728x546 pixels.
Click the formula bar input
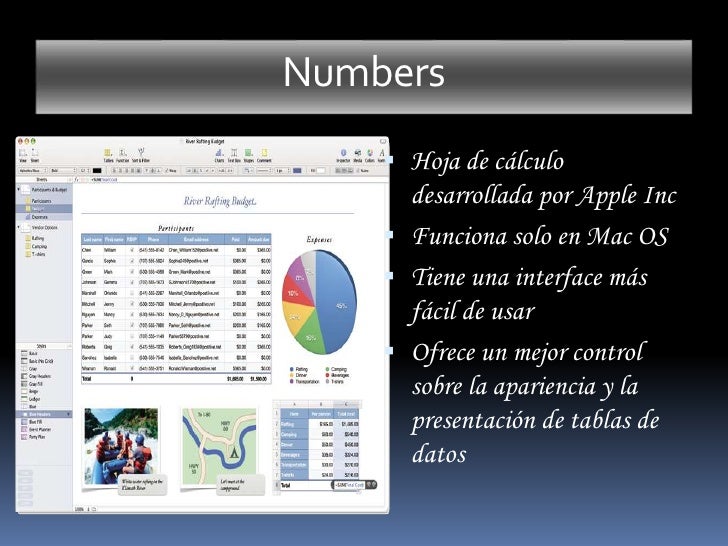click(x=237, y=179)
